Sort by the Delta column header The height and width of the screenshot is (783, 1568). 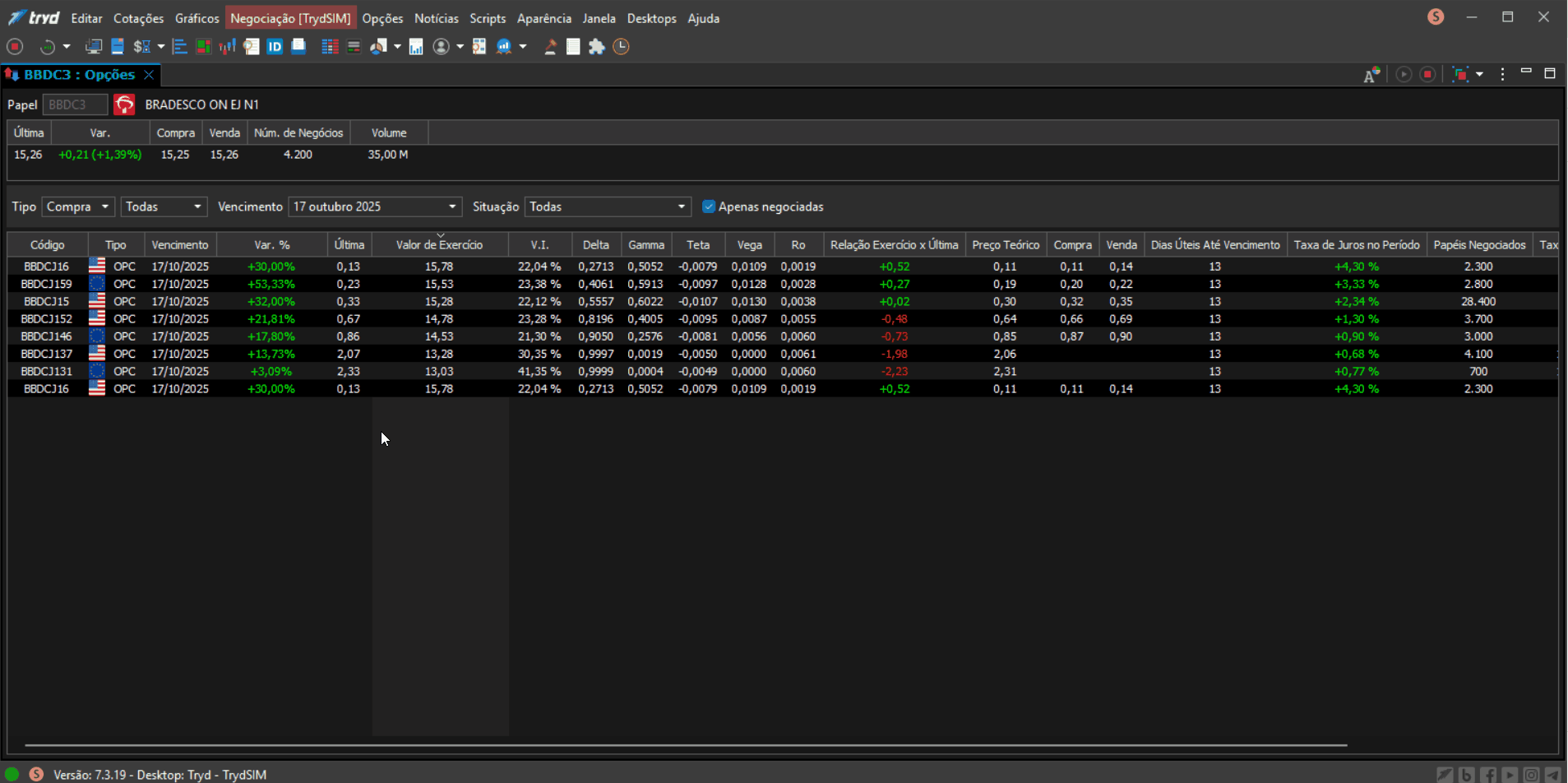(596, 245)
